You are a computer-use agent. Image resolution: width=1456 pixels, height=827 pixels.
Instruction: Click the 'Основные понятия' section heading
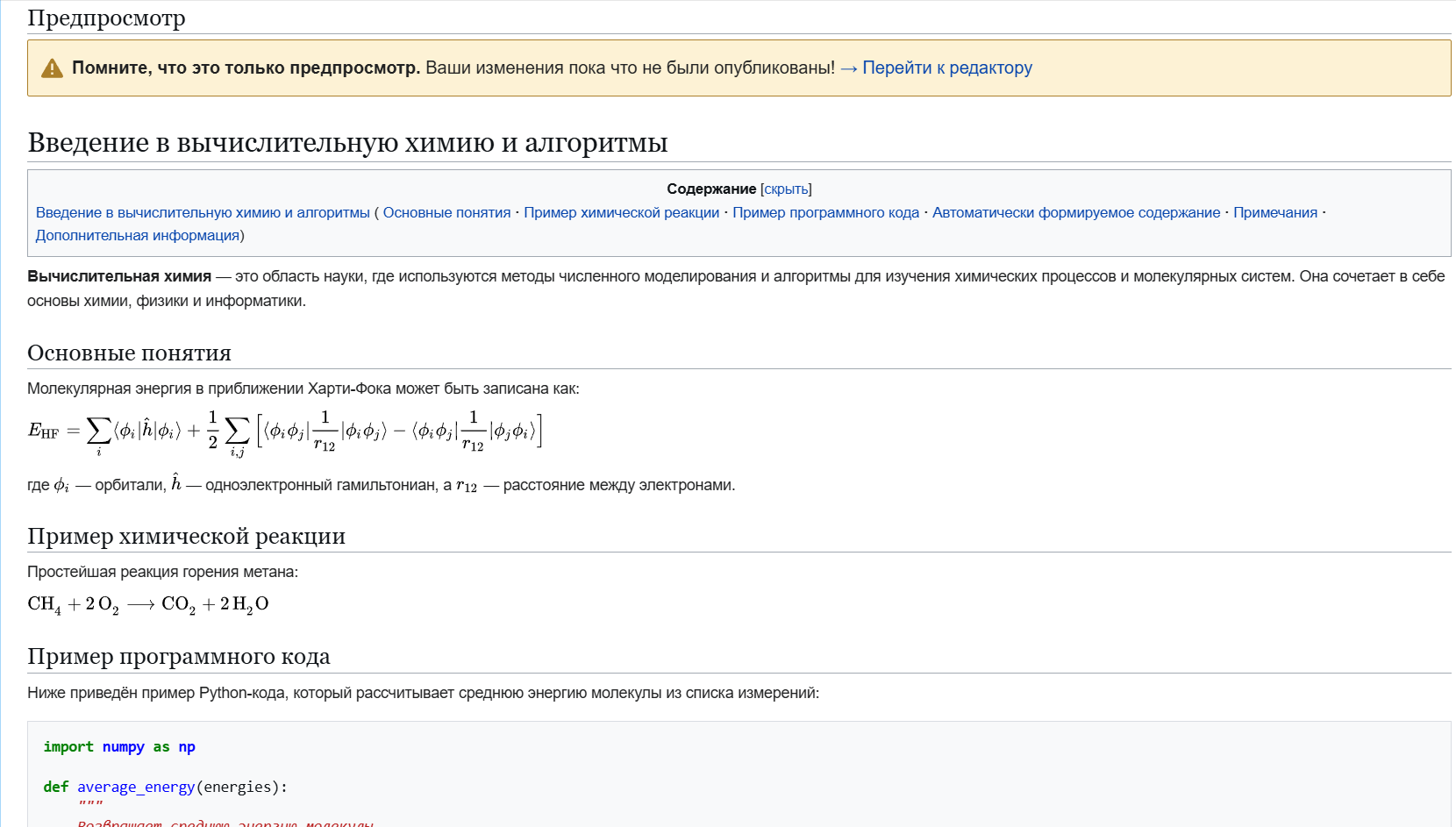click(x=129, y=353)
